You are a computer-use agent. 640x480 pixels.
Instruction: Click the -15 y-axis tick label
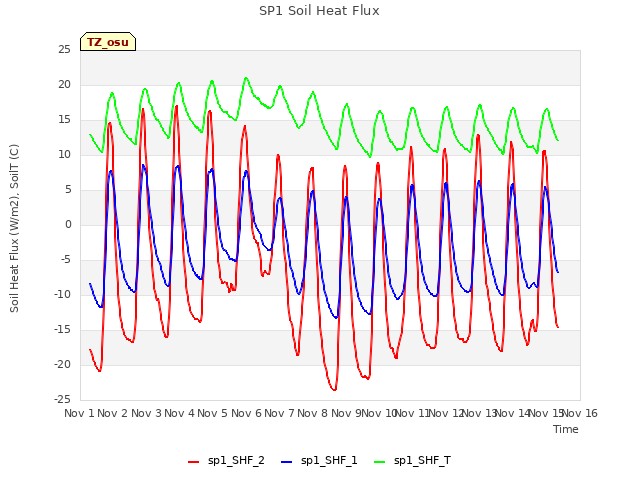[x=63, y=329]
